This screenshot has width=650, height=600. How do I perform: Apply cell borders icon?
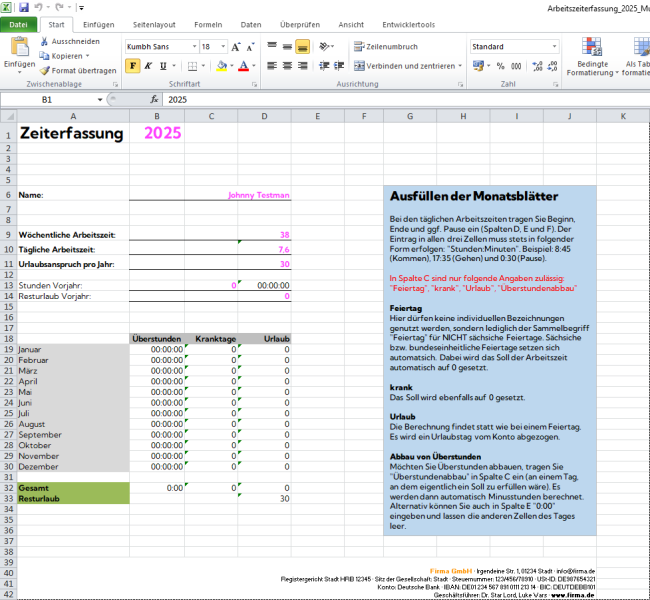pyautogui.click(x=192, y=66)
